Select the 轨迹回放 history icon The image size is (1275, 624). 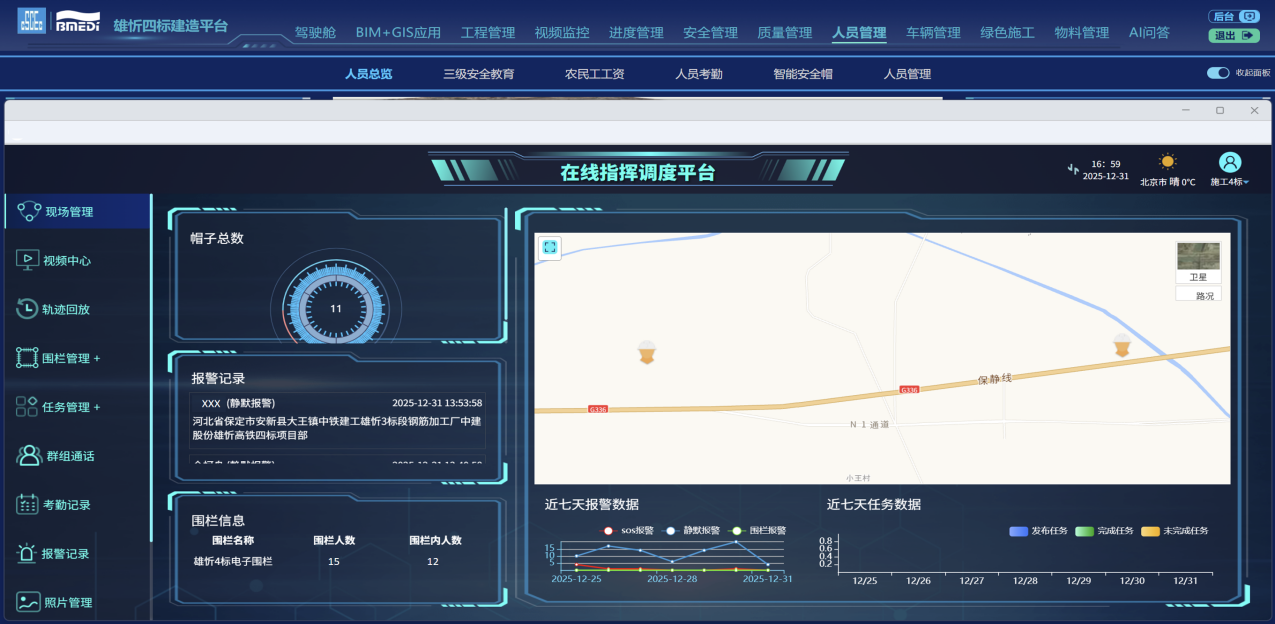tap(27, 309)
